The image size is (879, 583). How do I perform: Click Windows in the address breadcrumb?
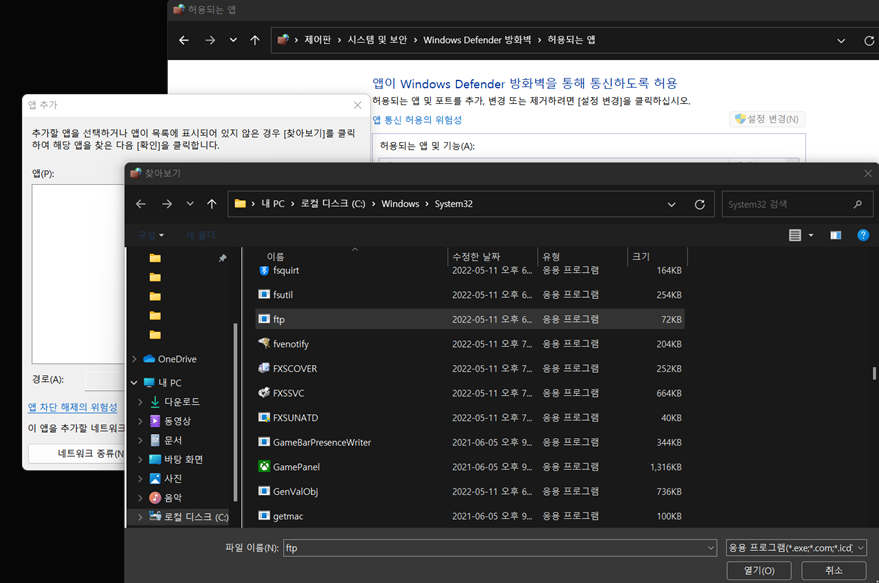tap(400, 204)
